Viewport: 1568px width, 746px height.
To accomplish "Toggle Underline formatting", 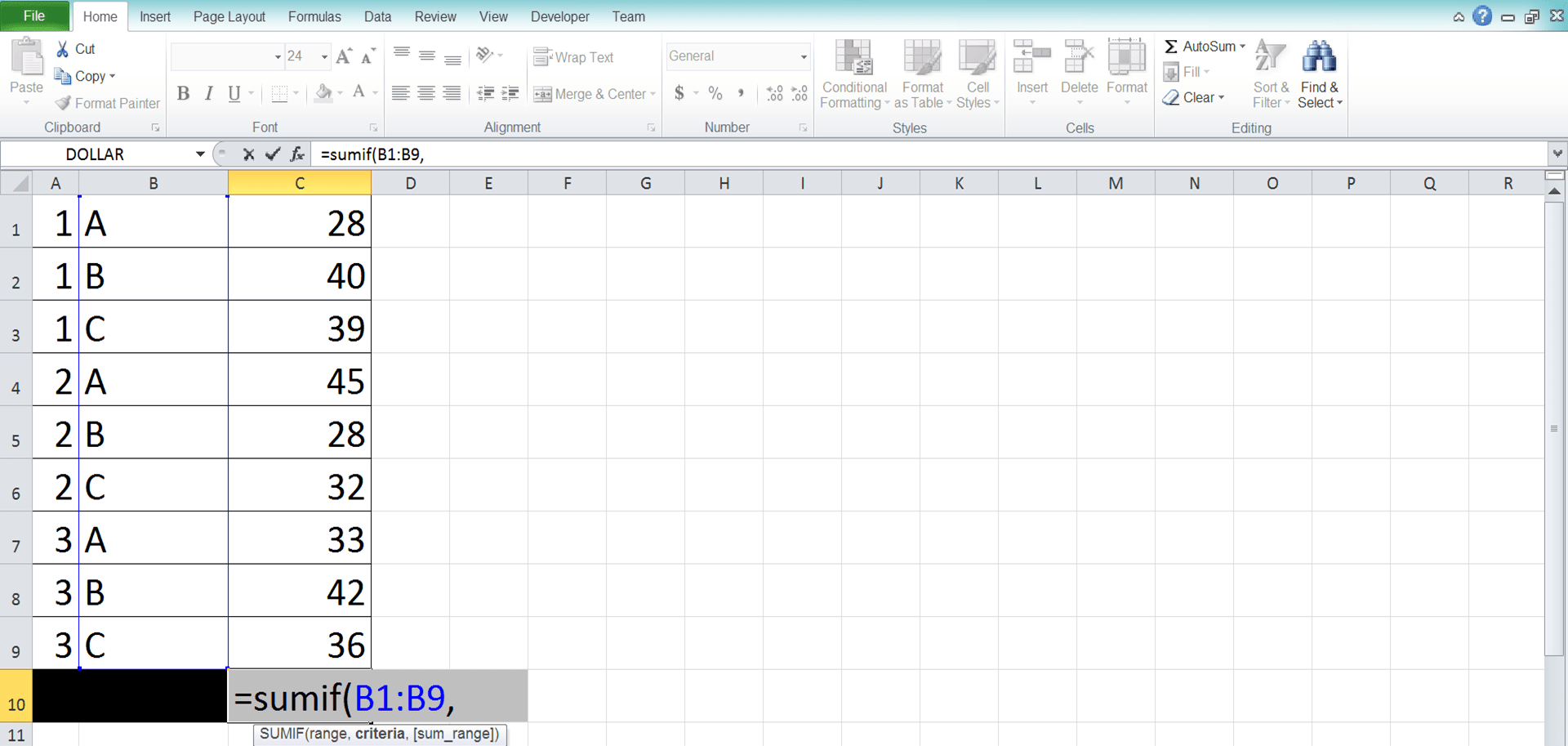I will (x=234, y=93).
